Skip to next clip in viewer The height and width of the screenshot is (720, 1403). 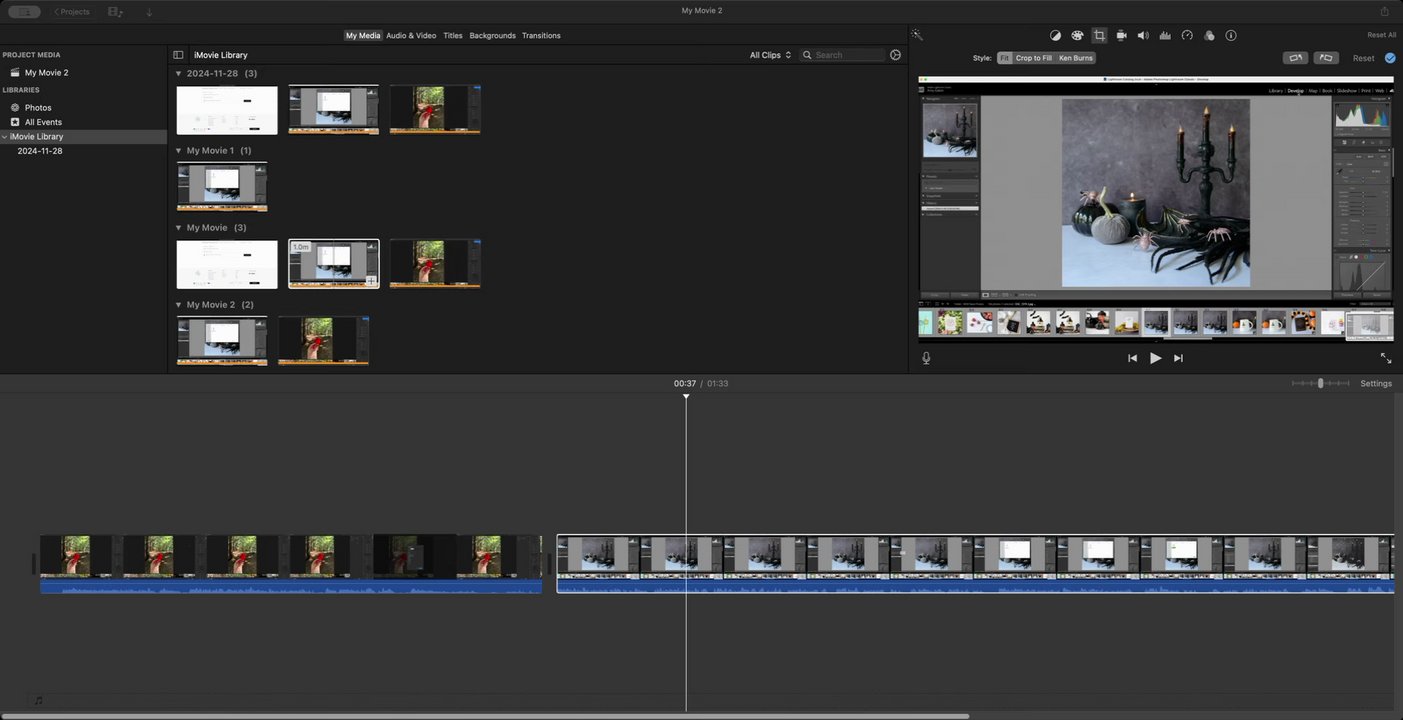pyautogui.click(x=1178, y=358)
